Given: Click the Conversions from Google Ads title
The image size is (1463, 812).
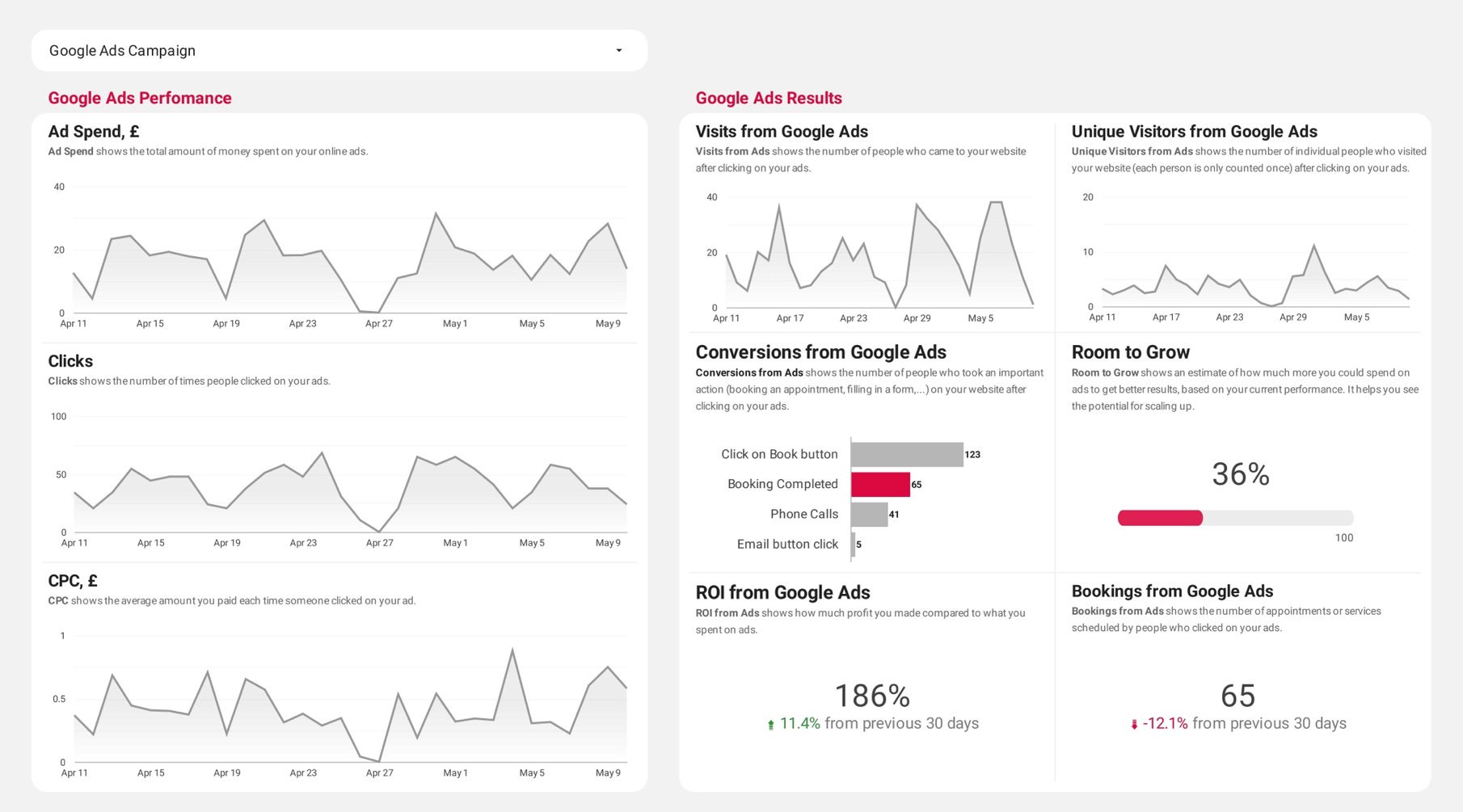Looking at the screenshot, I should (x=821, y=352).
